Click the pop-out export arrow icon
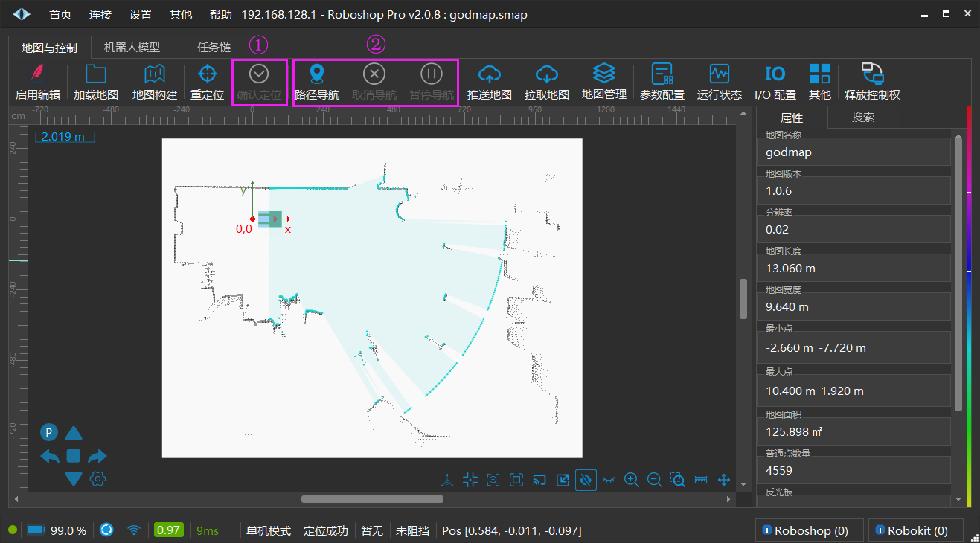The image size is (980, 543). [563, 480]
